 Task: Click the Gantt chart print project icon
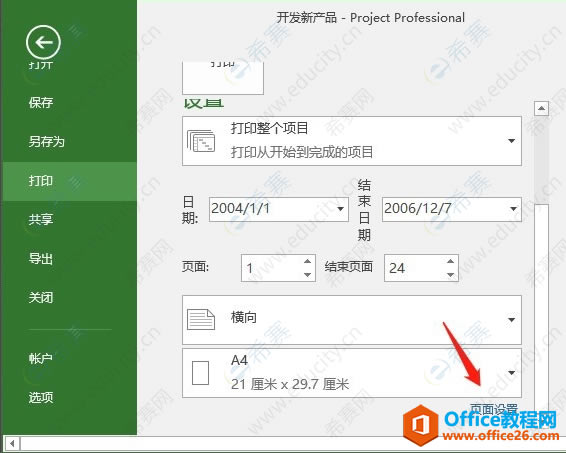click(x=201, y=141)
